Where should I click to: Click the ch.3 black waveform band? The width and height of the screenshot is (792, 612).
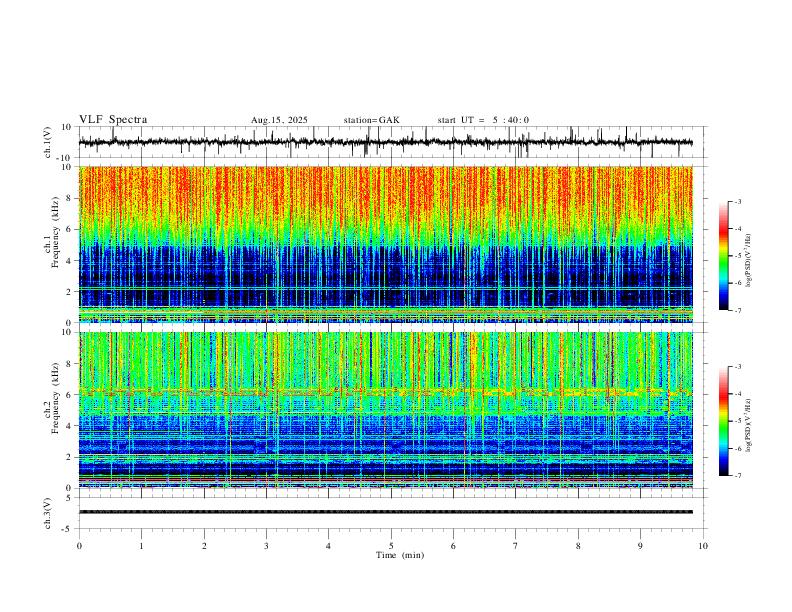point(385,512)
